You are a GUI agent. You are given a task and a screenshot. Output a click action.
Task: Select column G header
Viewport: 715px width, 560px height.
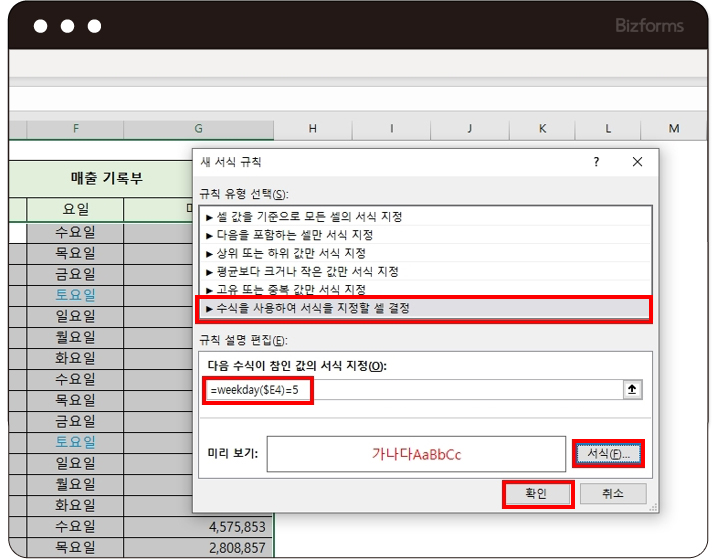198,129
